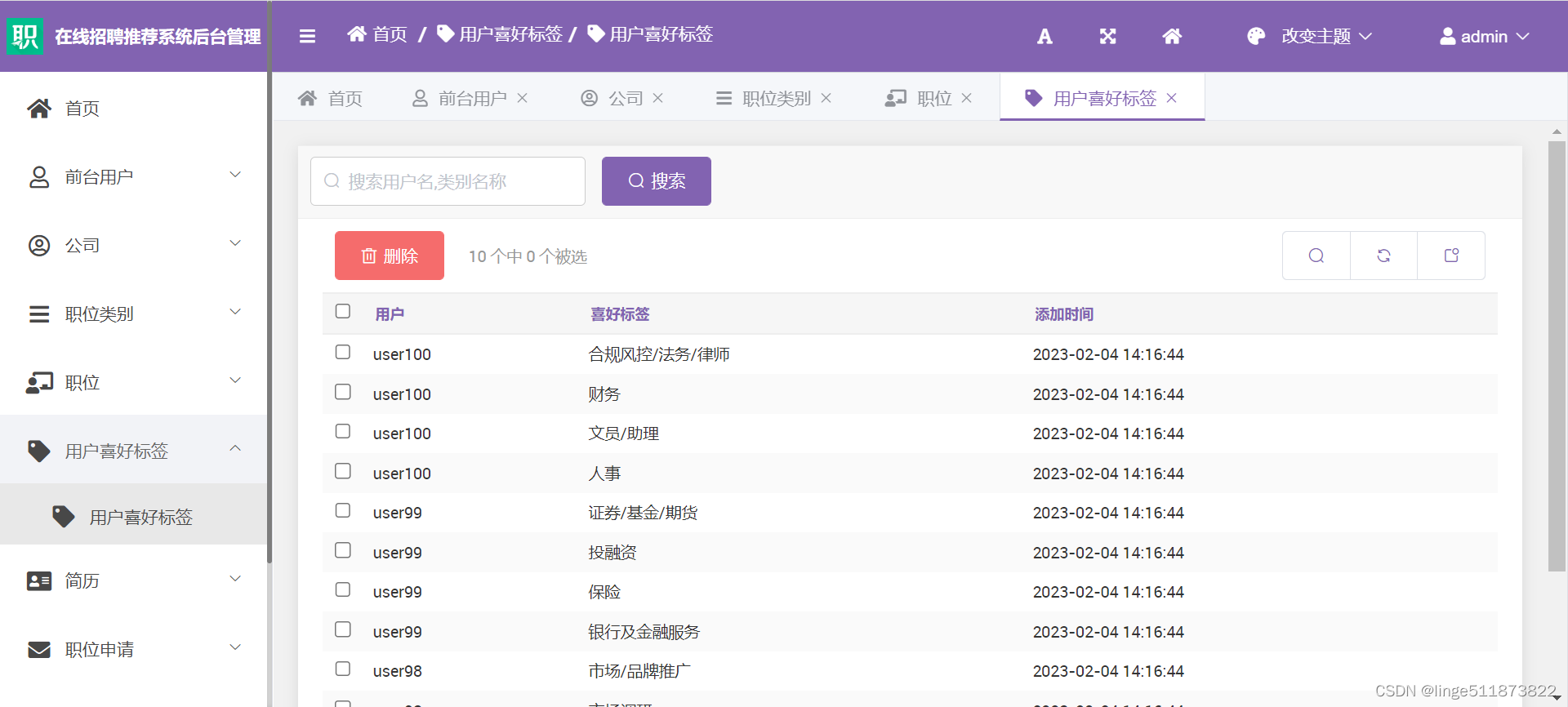Click the hamburger menu toggle icon
1568x707 pixels.
(307, 36)
